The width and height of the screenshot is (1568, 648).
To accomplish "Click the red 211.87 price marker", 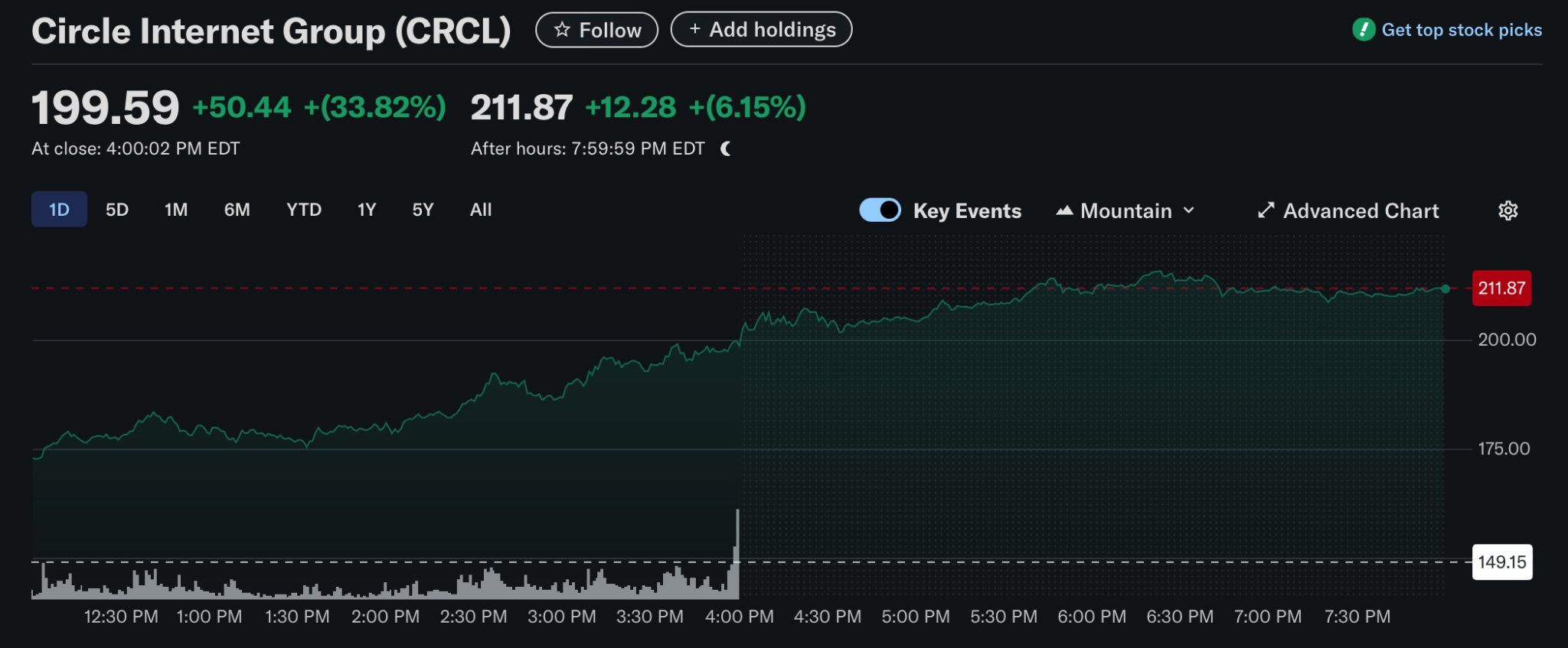I will (x=1501, y=288).
